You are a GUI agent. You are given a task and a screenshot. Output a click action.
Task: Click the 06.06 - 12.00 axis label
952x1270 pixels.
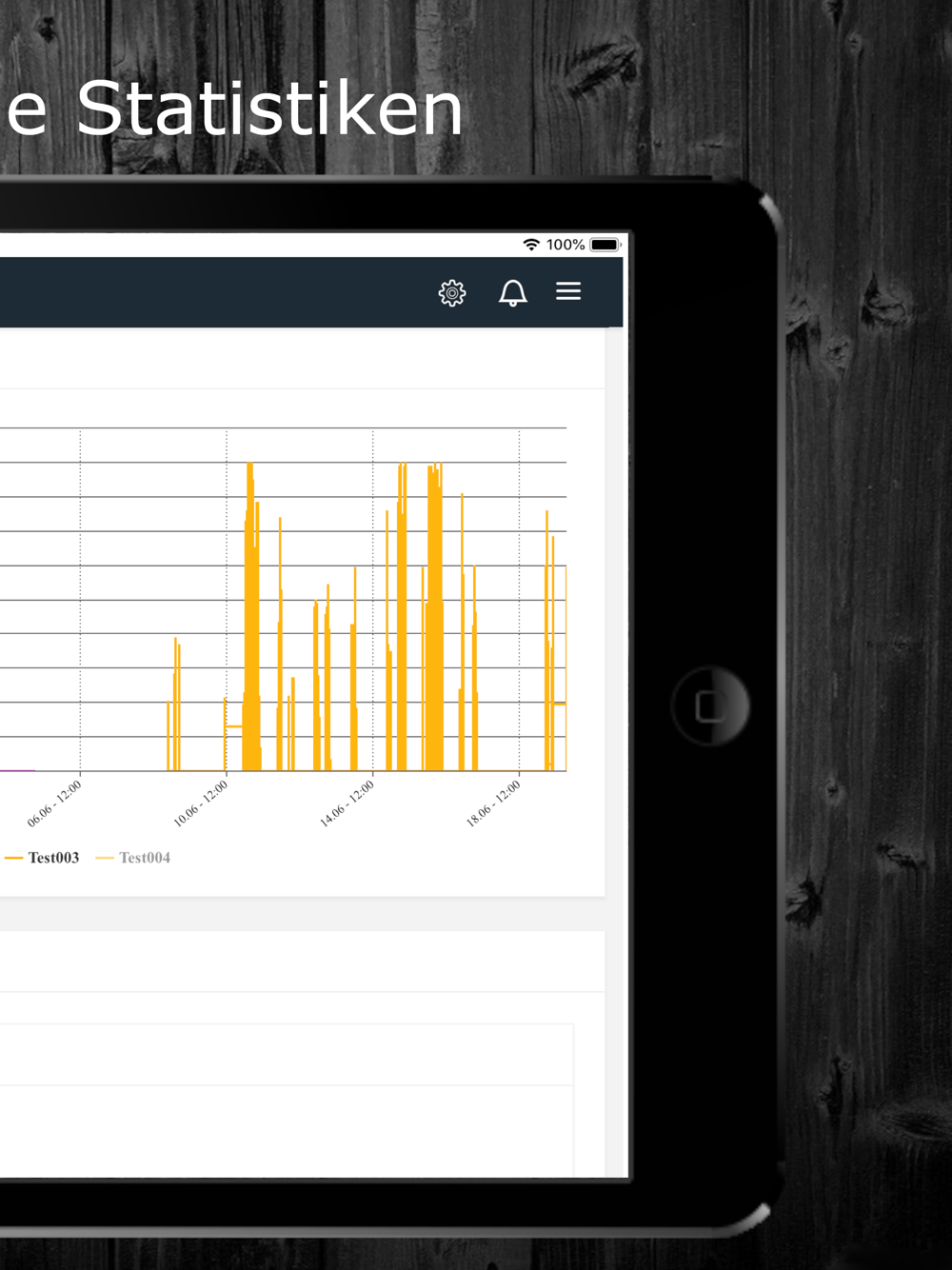click(54, 804)
